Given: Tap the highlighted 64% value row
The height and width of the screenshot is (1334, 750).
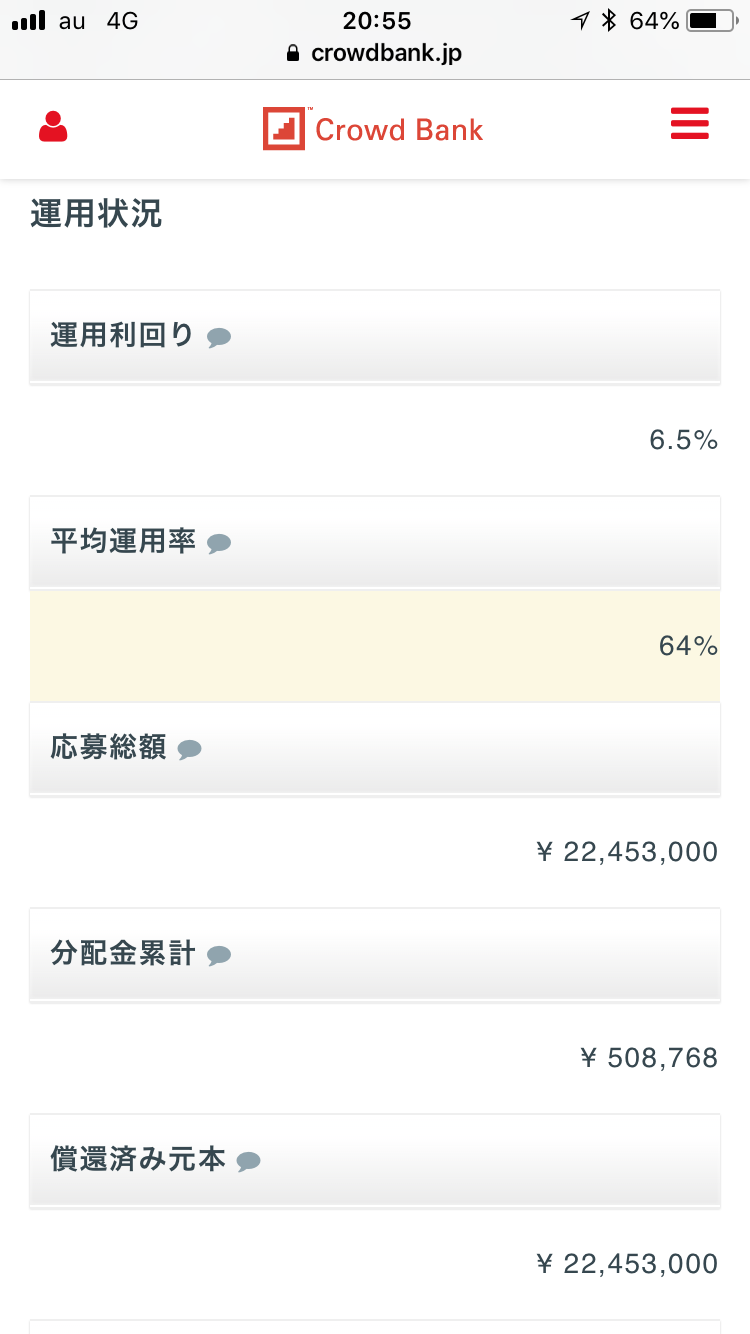Looking at the screenshot, I should tap(375, 646).
